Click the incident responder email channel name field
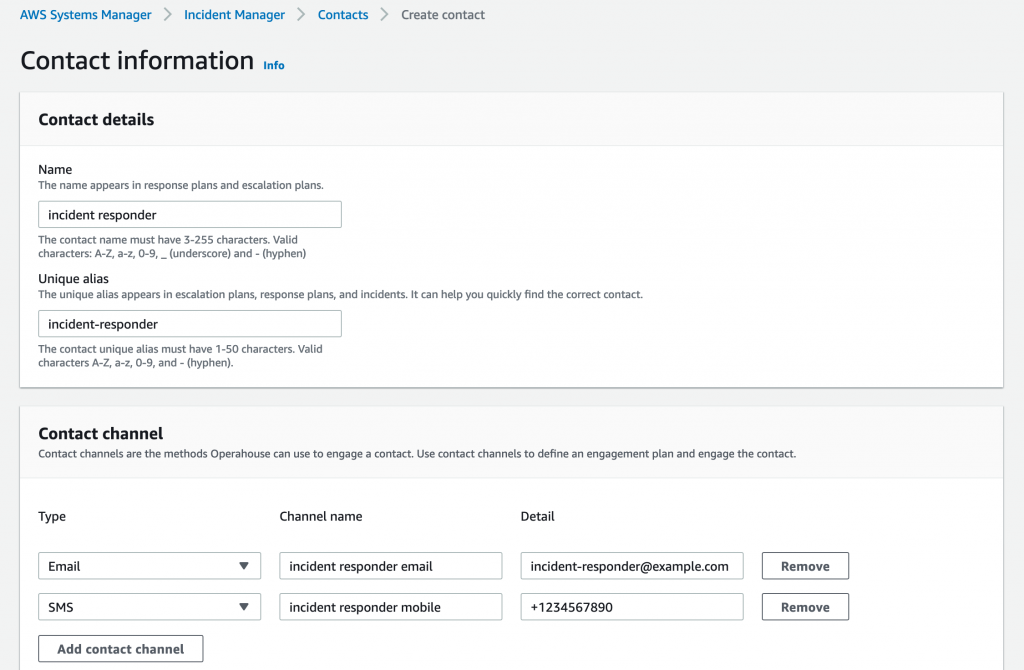 (390, 565)
